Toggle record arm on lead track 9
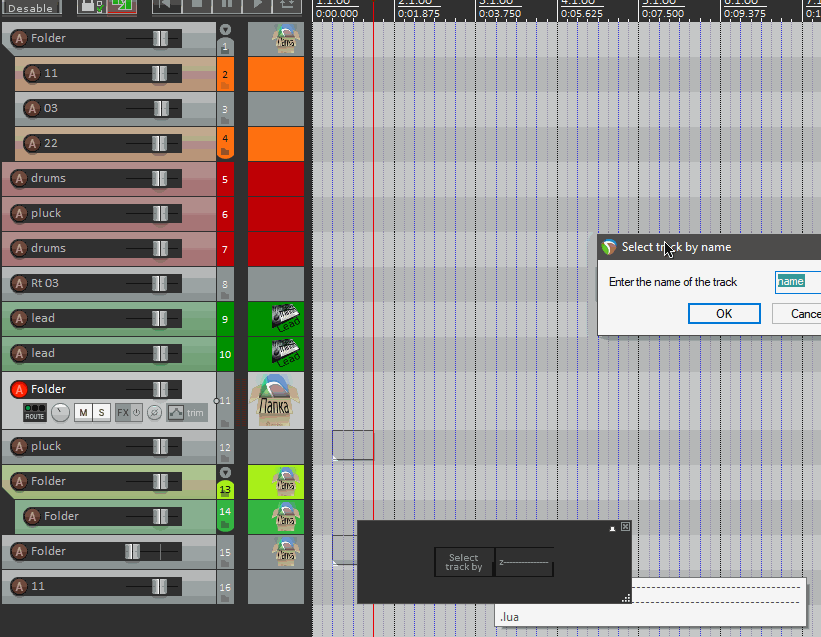 coord(19,319)
